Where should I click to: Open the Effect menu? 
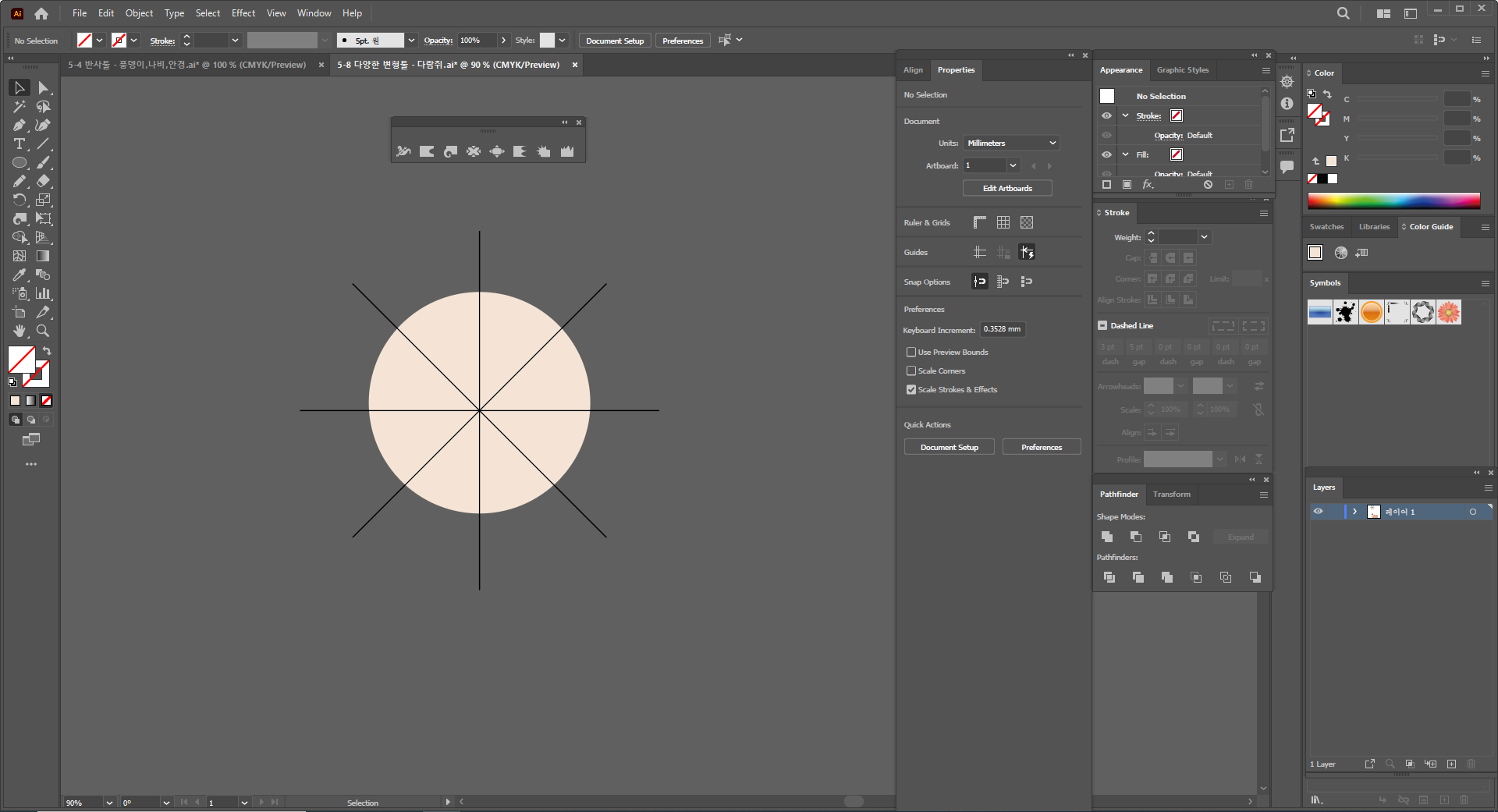(x=243, y=13)
